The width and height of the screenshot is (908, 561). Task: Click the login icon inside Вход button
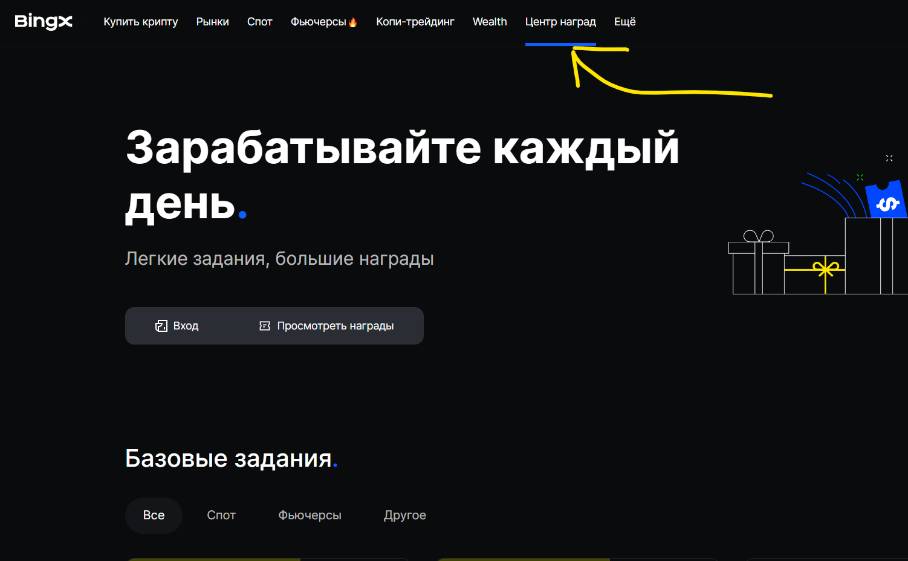(x=161, y=326)
